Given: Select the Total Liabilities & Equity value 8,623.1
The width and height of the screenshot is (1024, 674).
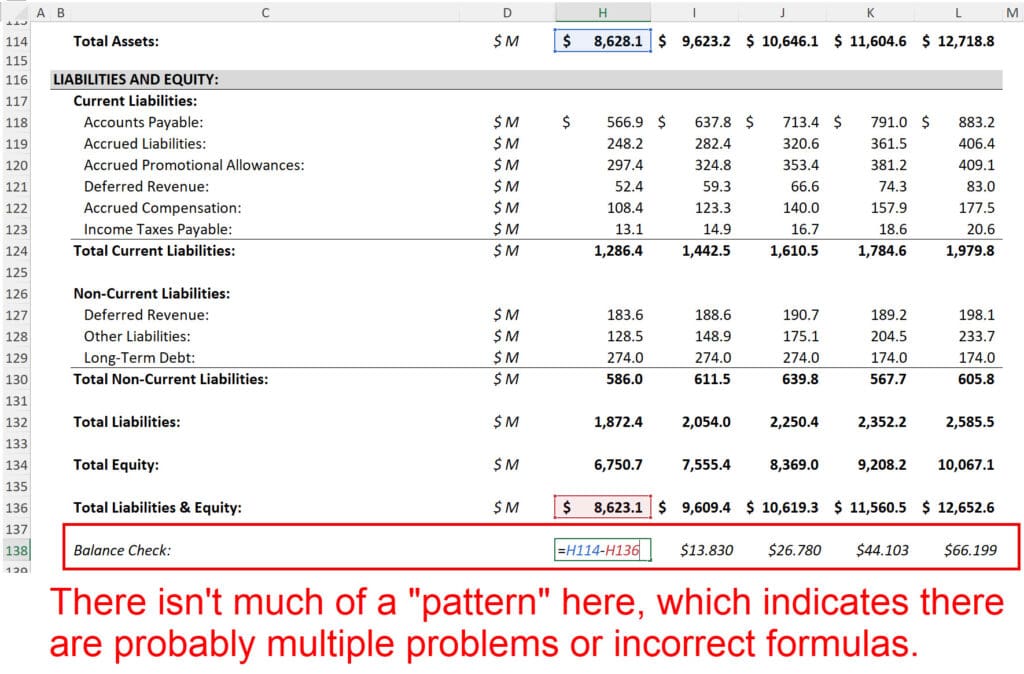Looking at the screenshot, I should click(602, 507).
